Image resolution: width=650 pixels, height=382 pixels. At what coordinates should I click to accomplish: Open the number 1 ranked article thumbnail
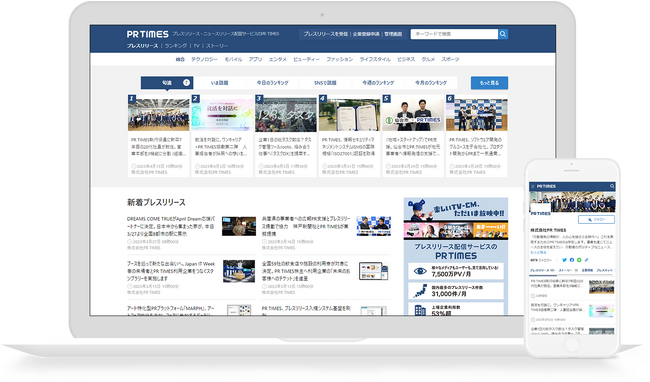click(159, 113)
